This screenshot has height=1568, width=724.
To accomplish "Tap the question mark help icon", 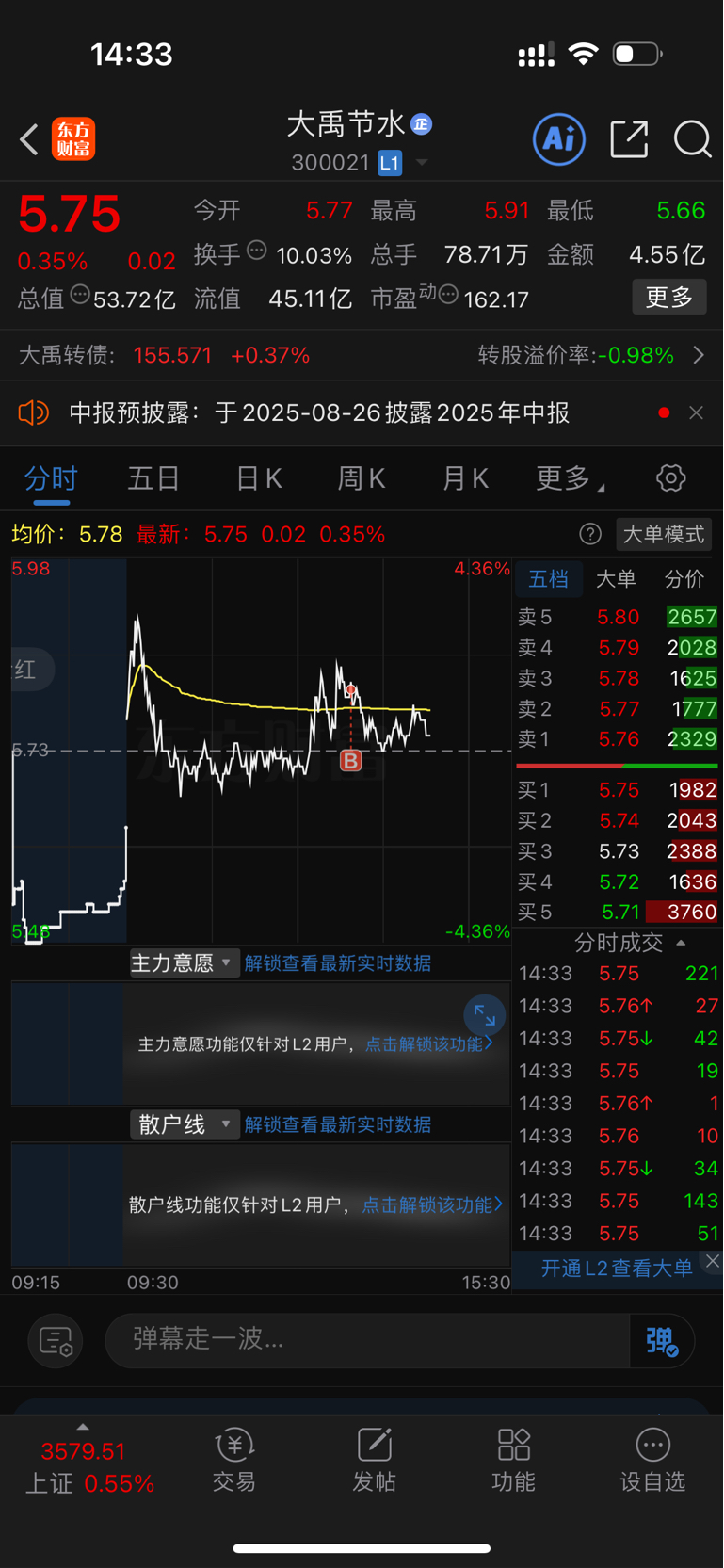I will pos(590,534).
